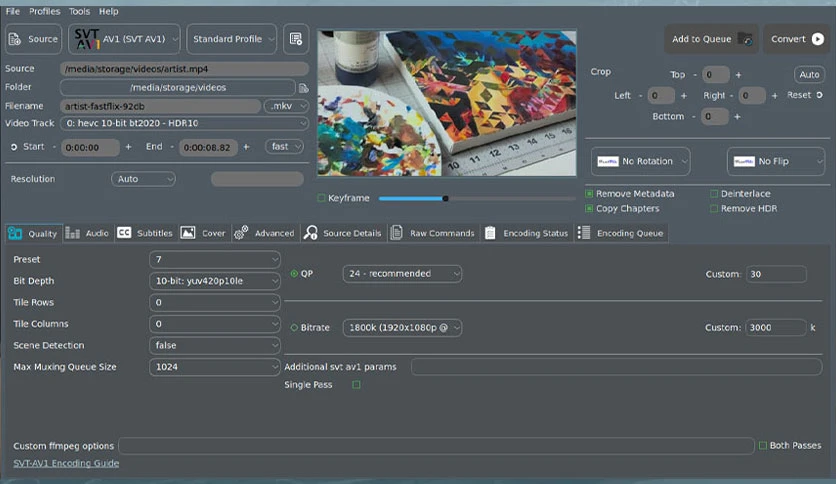Select the Bitrate radio button

point(294,327)
